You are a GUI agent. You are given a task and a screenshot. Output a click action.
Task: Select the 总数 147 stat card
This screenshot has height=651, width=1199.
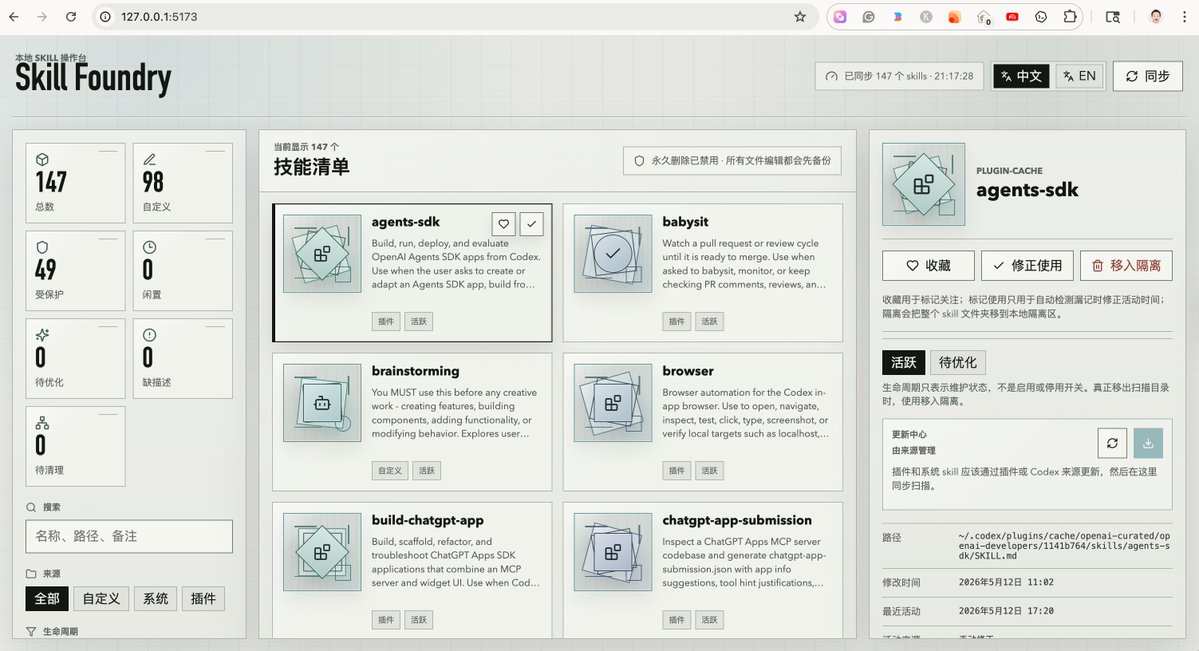(x=75, y=183)
